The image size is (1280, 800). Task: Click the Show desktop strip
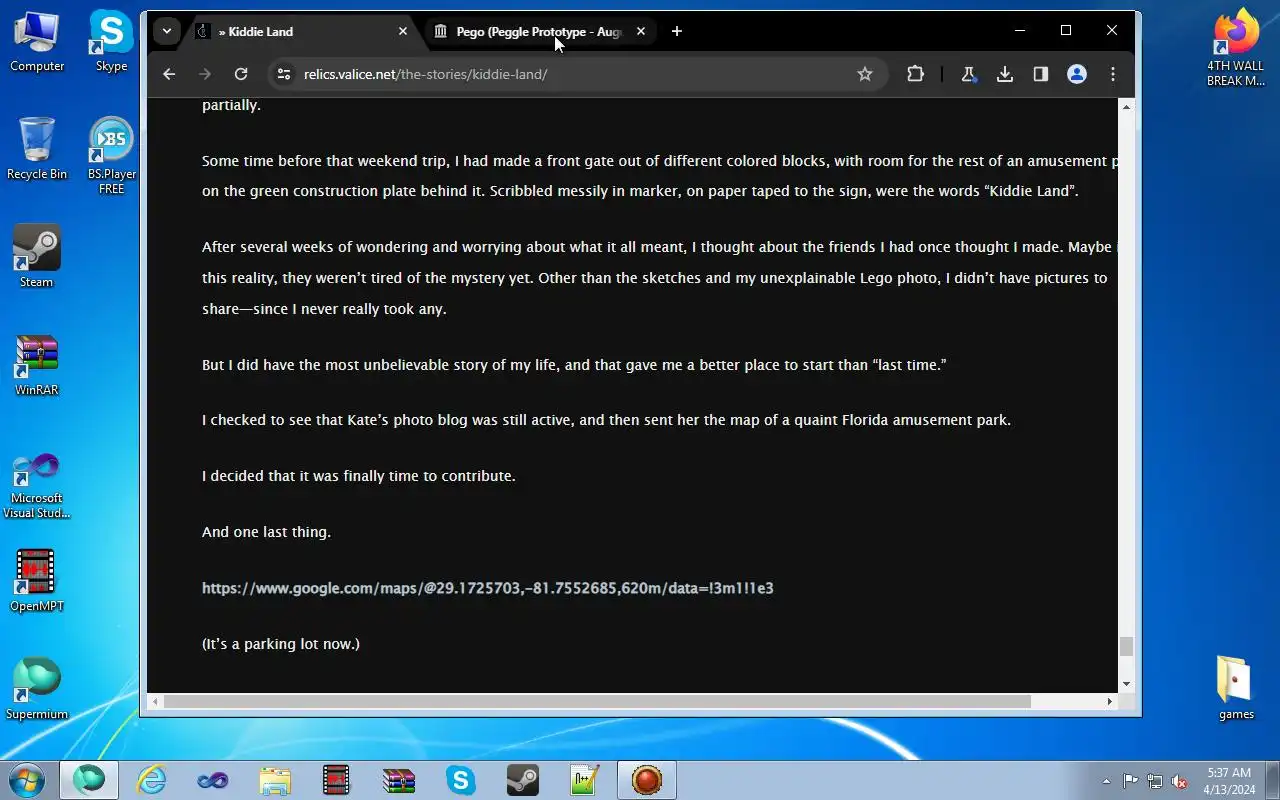(x=1273, y=780)
